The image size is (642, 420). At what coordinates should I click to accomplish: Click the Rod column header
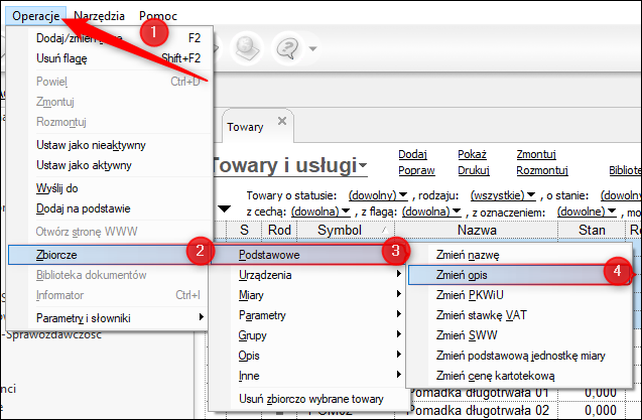coord(279,230)
